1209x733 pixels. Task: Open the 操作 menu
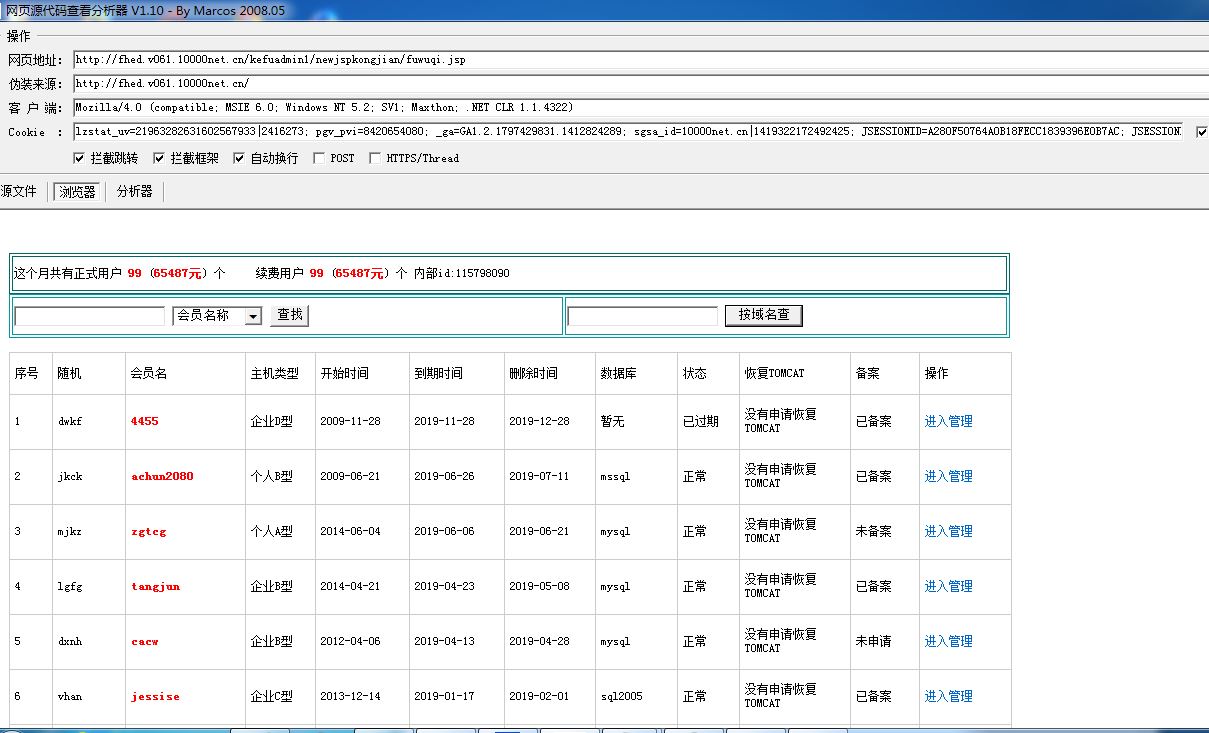pos(18,36)
